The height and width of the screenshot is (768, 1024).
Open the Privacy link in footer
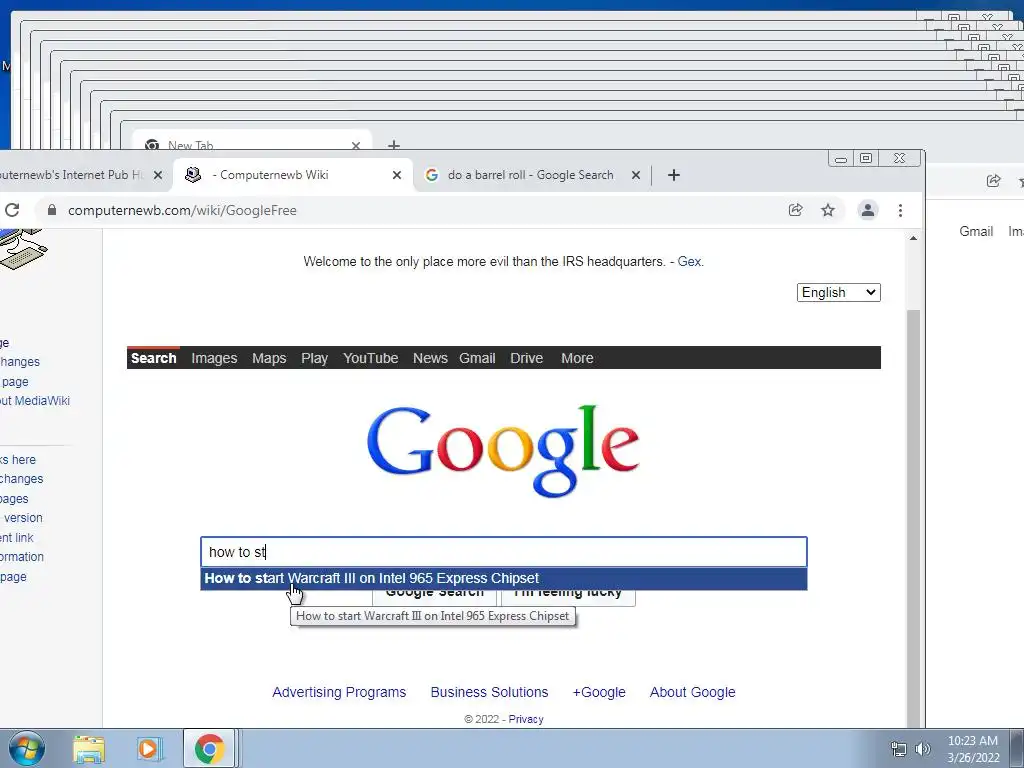[x=526, y=719]
